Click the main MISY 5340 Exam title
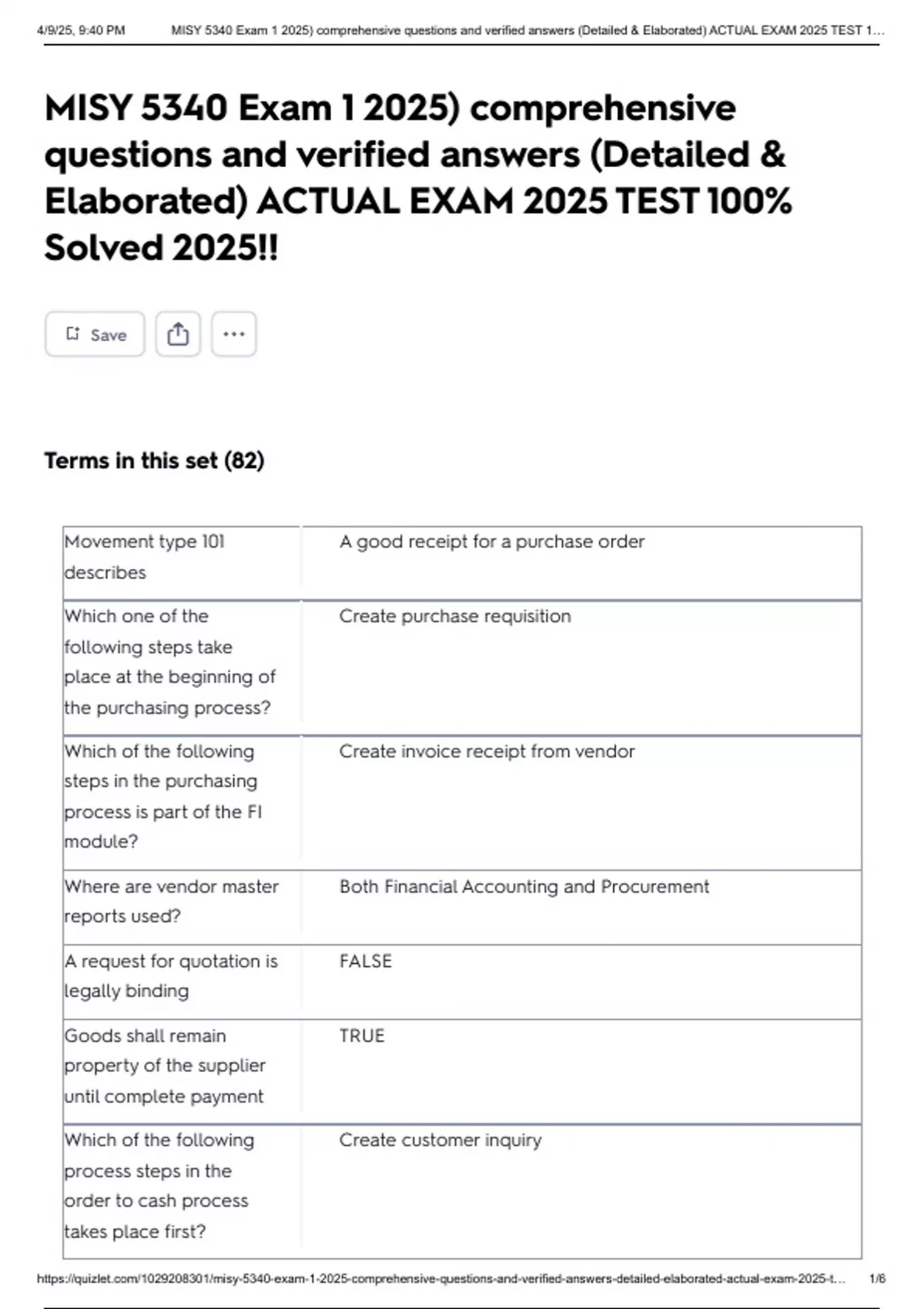924x1309 pixels. [418, 177]
